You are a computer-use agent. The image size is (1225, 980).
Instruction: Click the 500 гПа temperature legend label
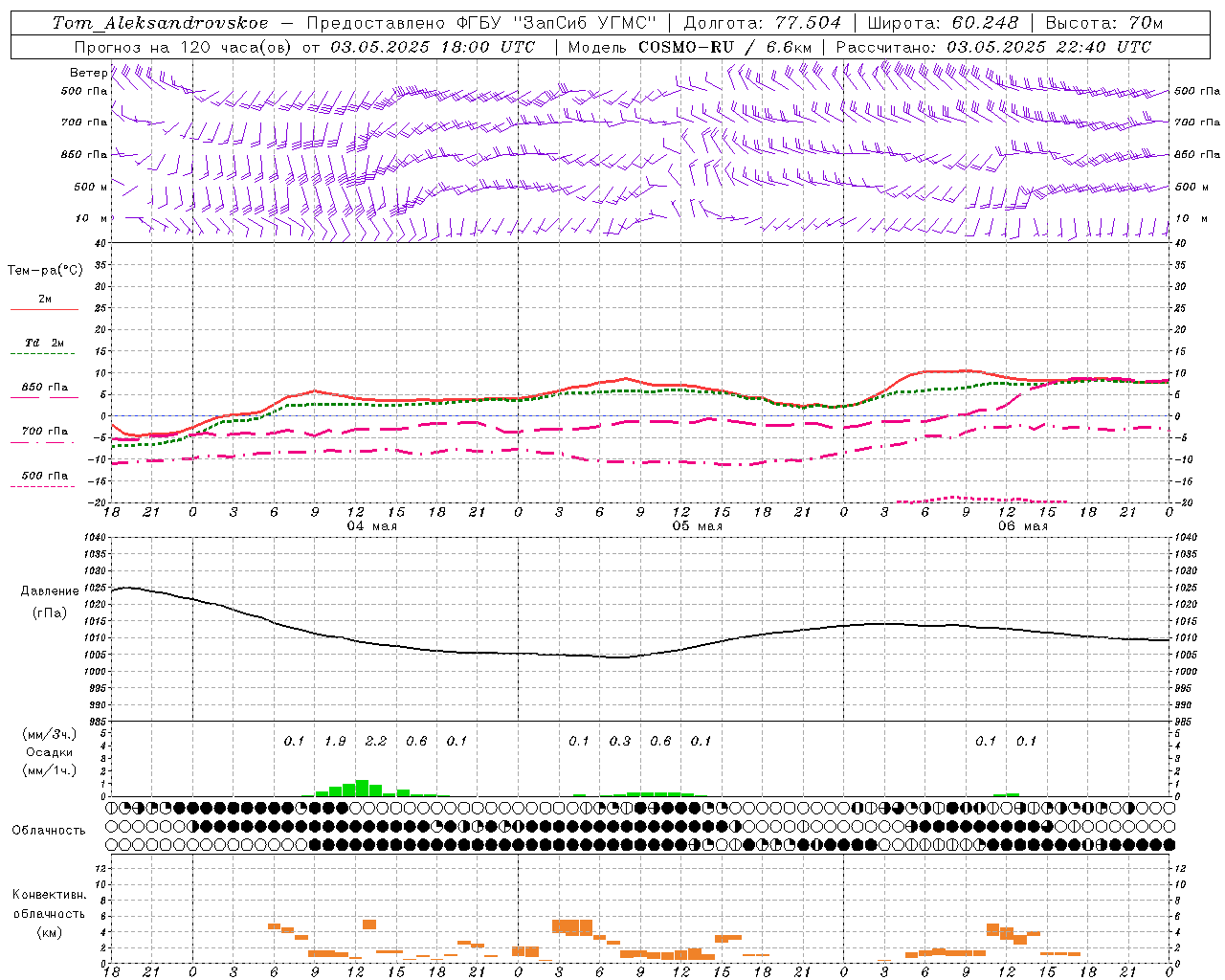[45, 476]
